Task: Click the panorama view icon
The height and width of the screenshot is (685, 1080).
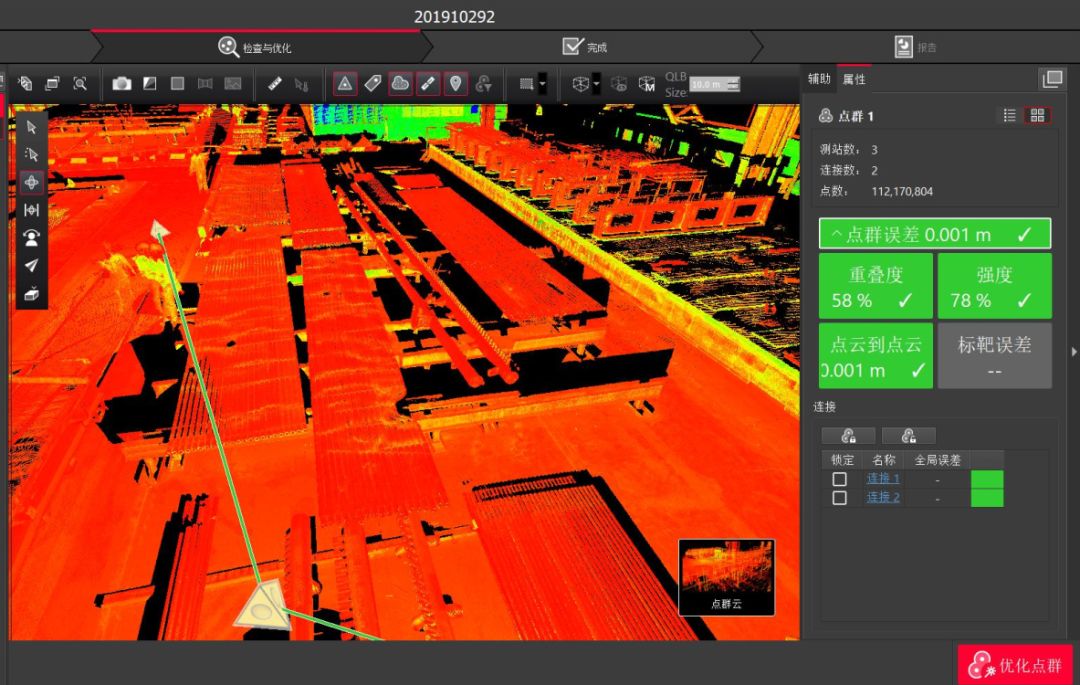Action: click(205, 84)
